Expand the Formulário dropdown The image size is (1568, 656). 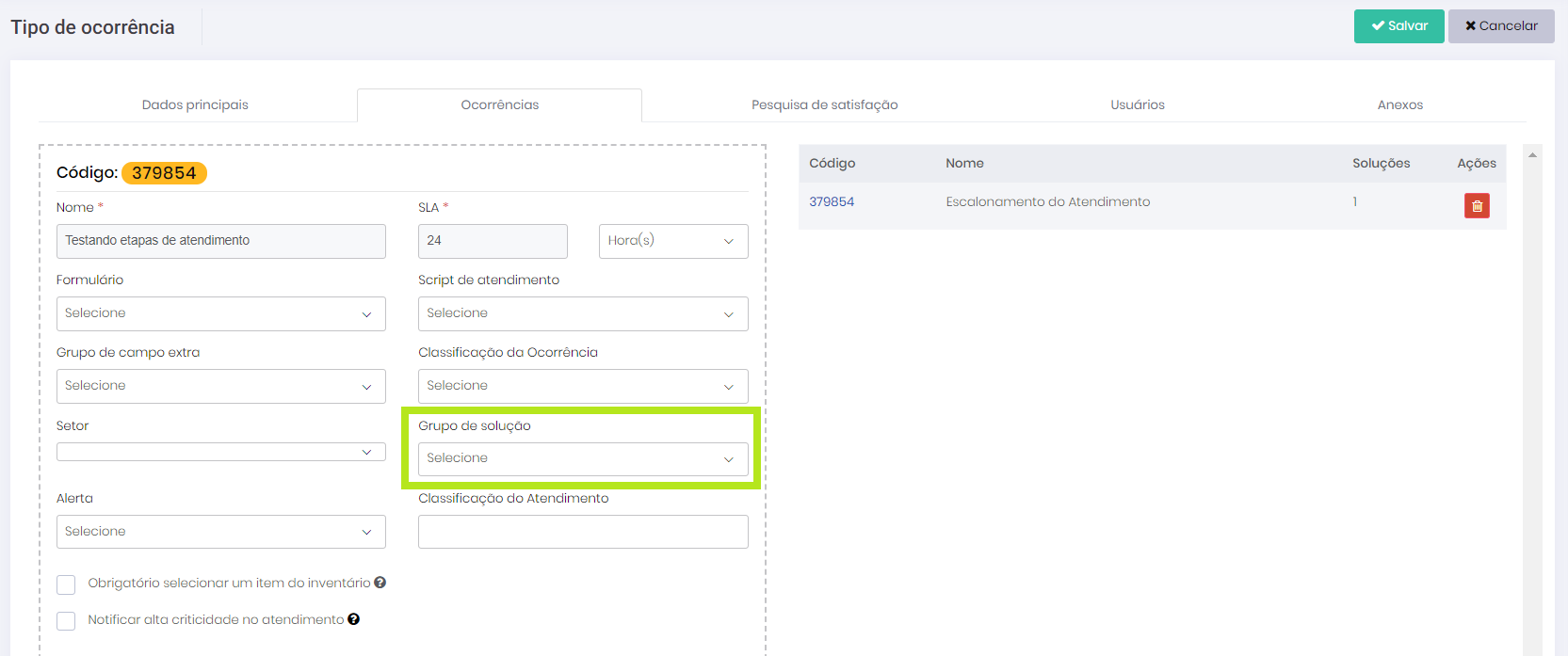pyautogui.click(x=220, y=313)
